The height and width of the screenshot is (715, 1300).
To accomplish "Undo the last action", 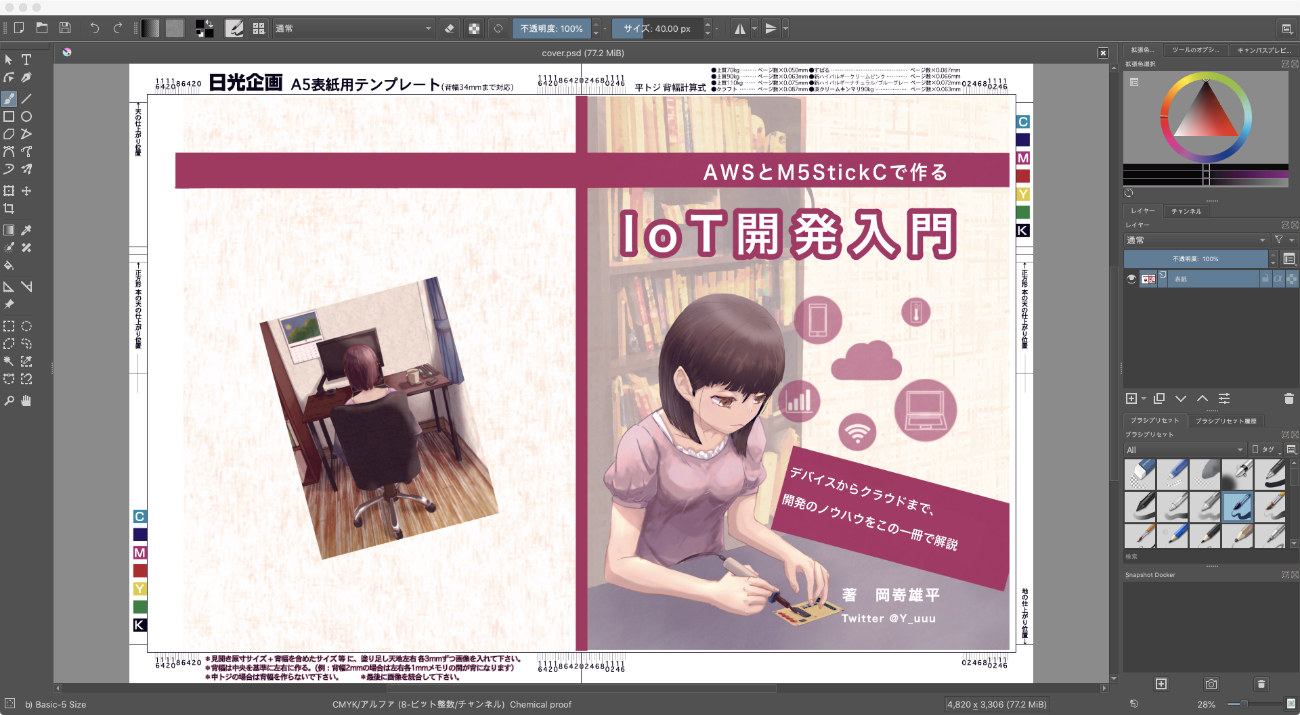I will pyautogui.click(x=95, y=28).
